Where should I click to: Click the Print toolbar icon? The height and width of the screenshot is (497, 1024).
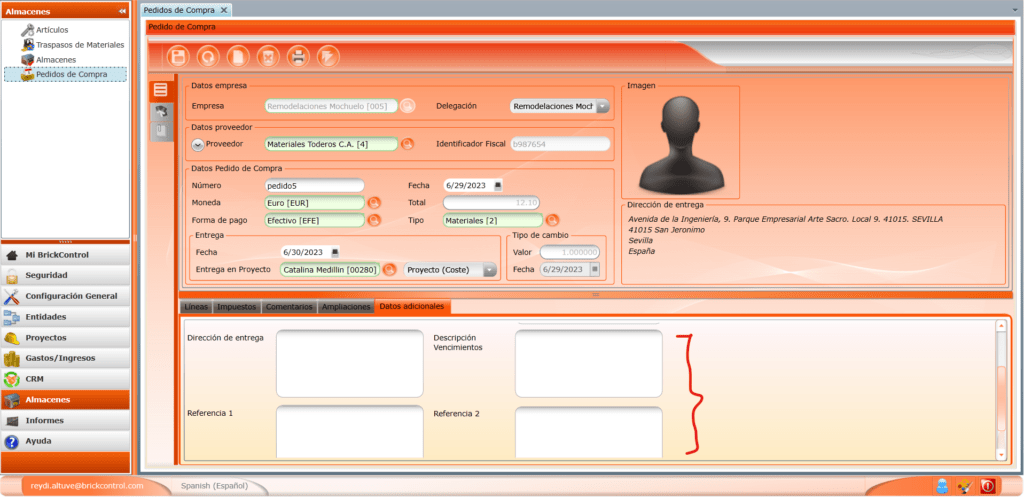pos(297,56)
